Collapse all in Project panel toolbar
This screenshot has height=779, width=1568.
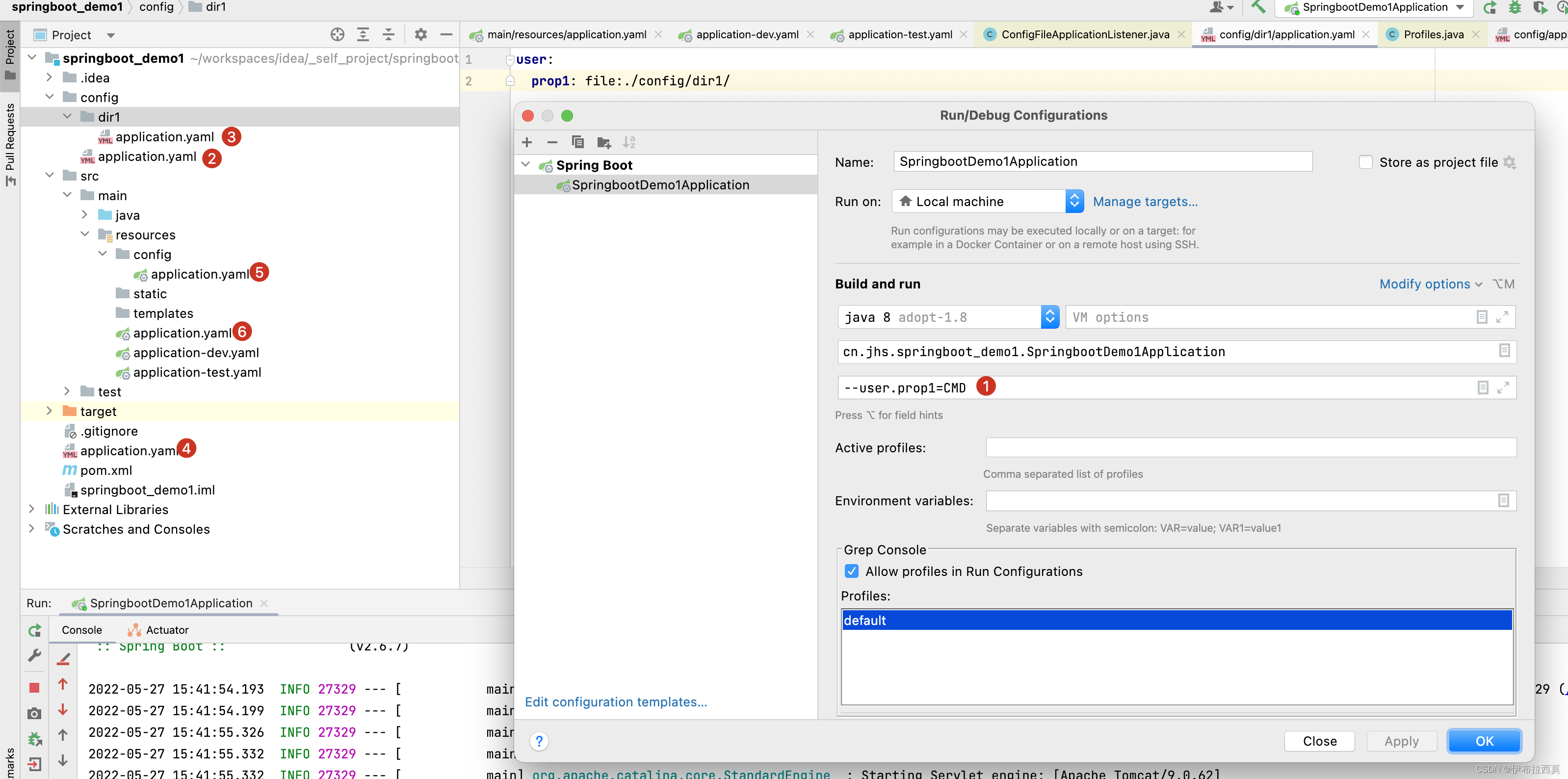[x=389, y=35]
